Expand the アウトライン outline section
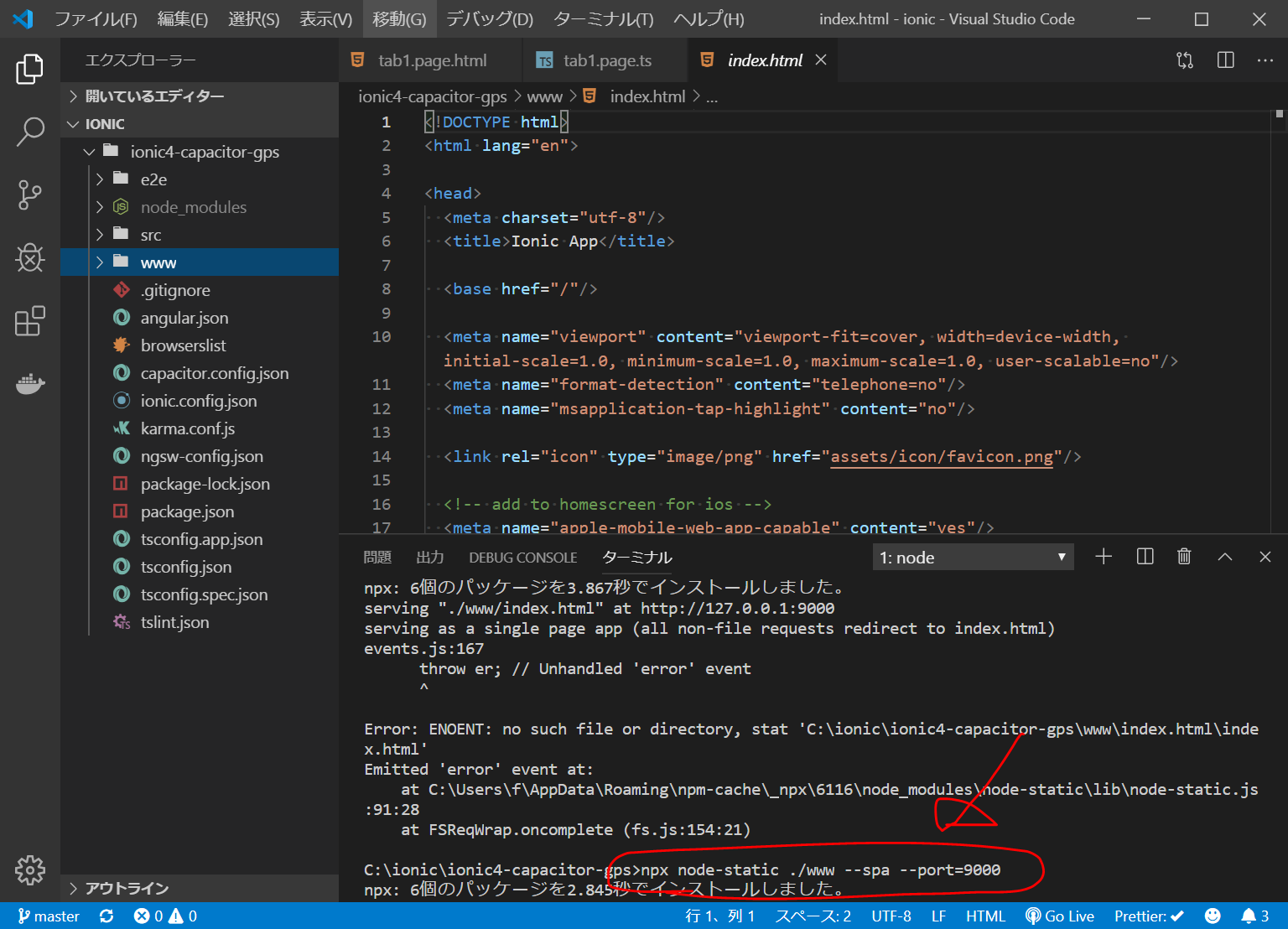Viewport: 1288px width, 929px height. pyautogui.click(x=127, y=889)
